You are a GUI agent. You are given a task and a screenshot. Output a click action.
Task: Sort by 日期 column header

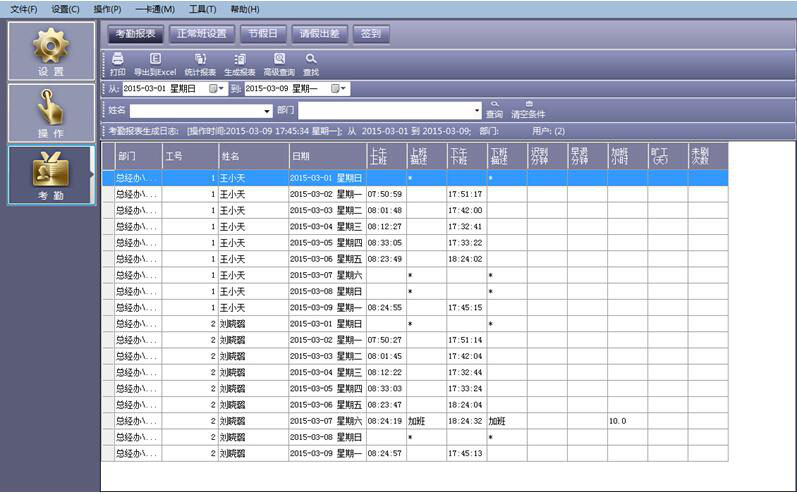pyautogui.click(x=327, y=156)
